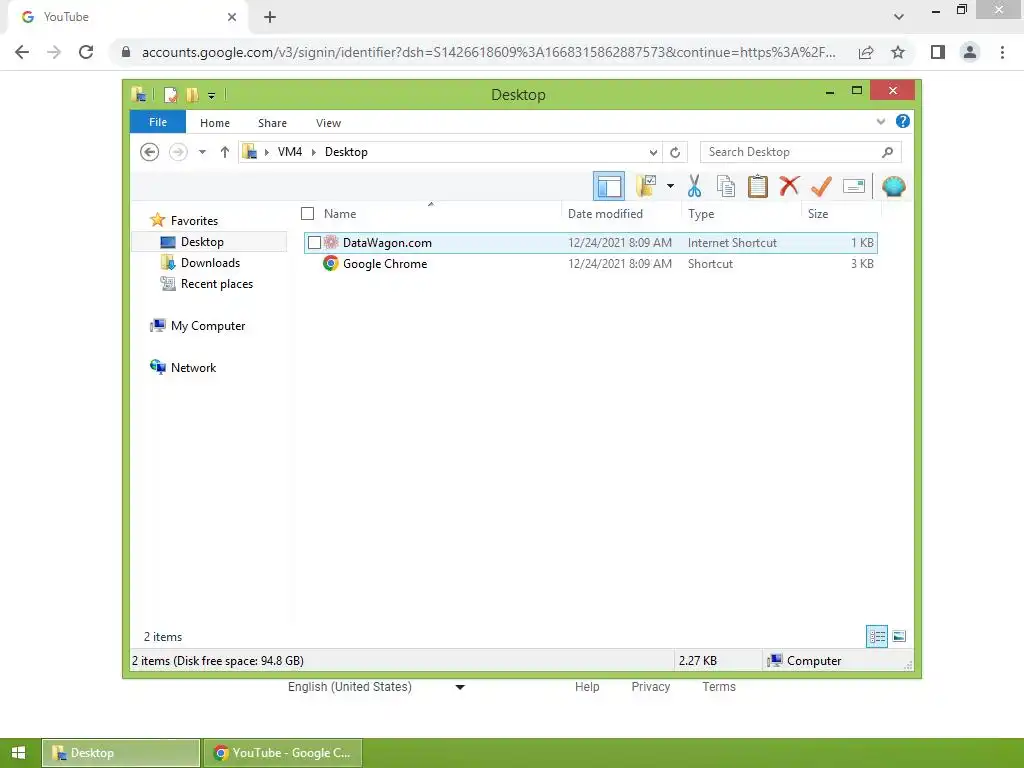Expand the ribbon with the chevron
This screenshot has height=768, width=1024.
pyautogui.click(x=880, y=121)
